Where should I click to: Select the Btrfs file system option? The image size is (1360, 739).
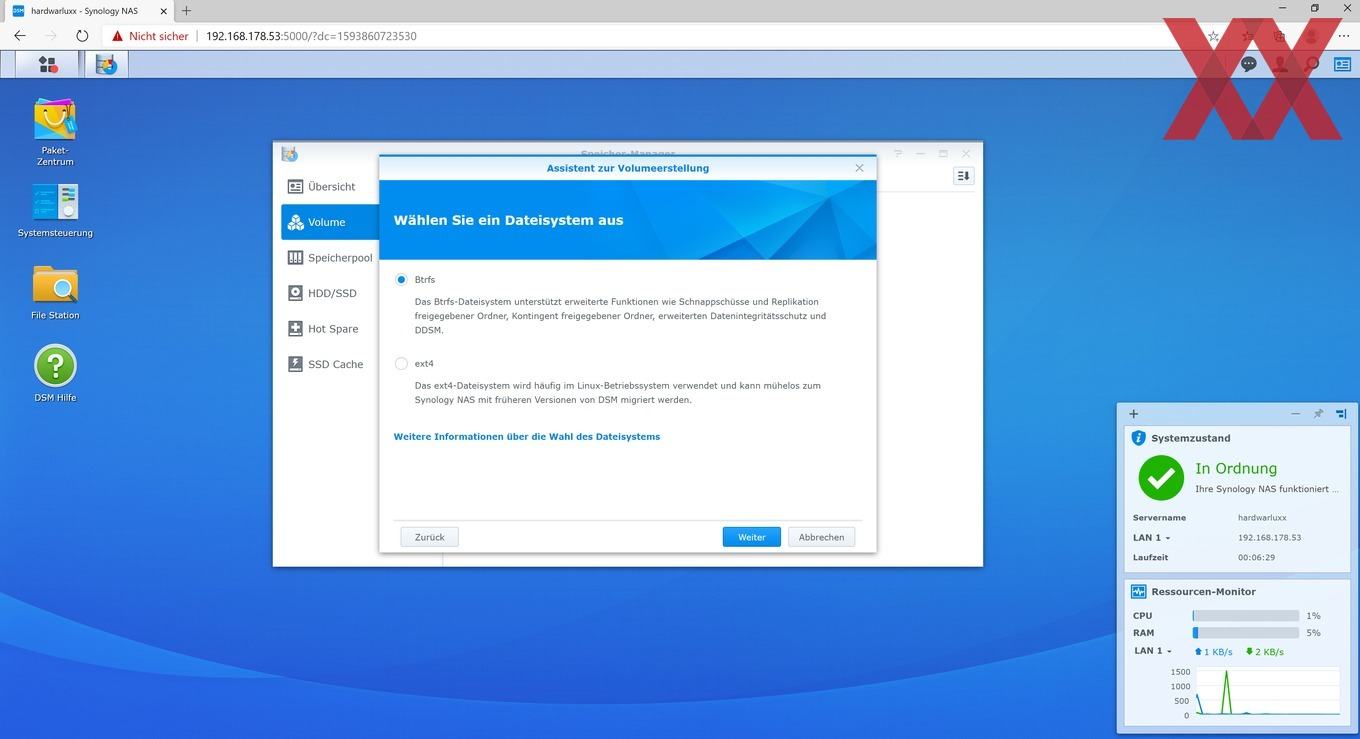click(401, 280)
